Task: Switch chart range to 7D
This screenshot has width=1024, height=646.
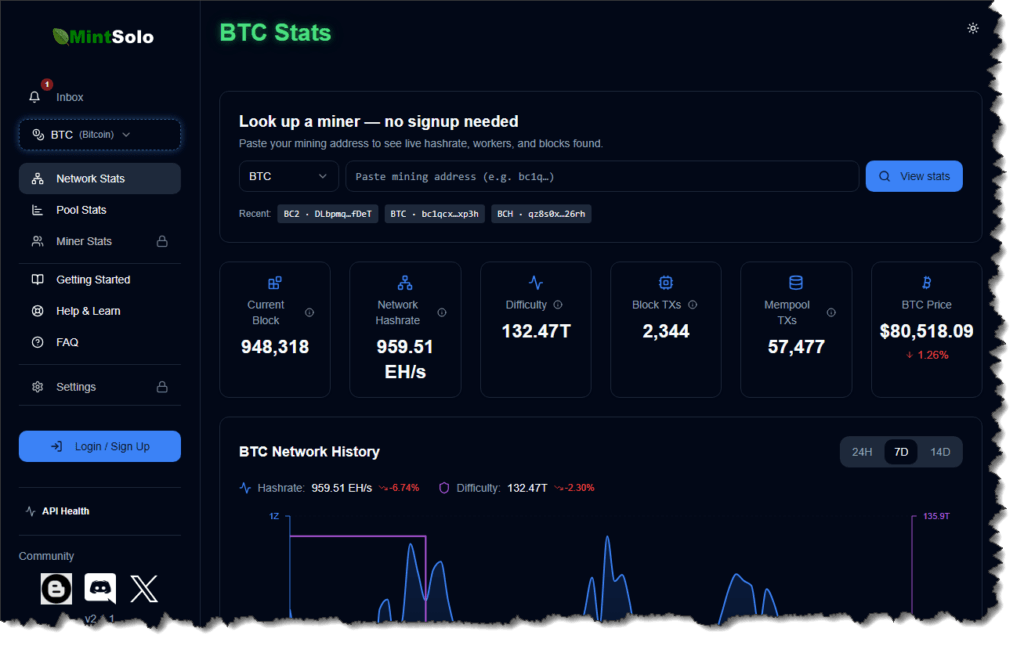Action: click(x=901, y=452)
